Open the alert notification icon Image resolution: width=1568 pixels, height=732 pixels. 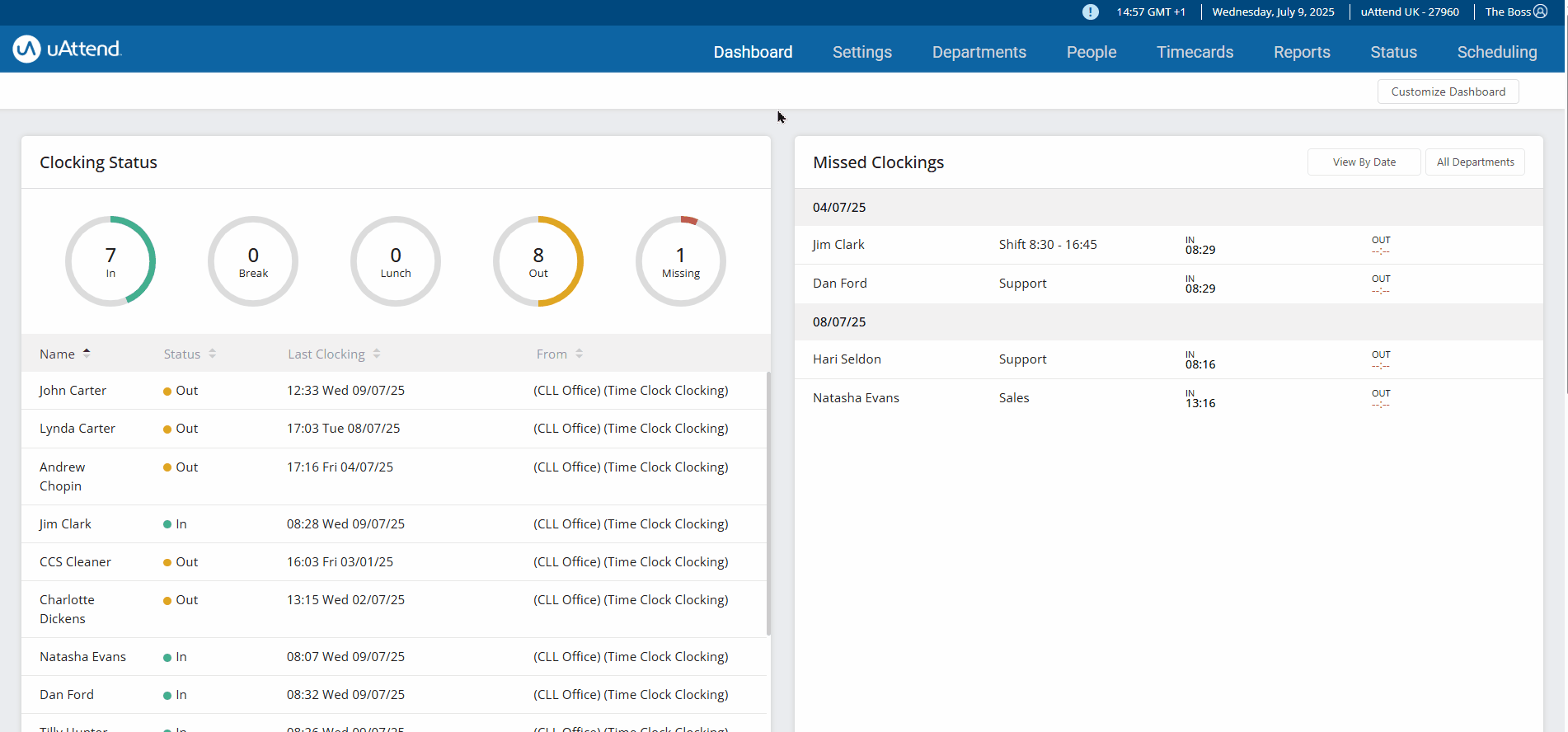coord(1090,12)
